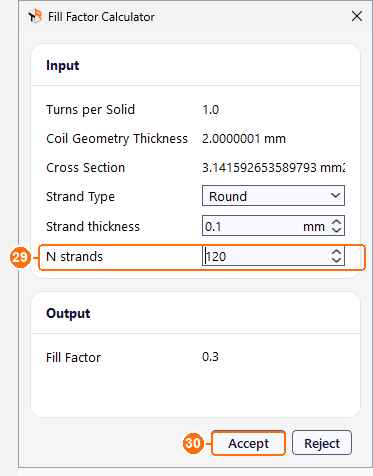
Task: Click the Fill Factor label
Action: point(73,357)
